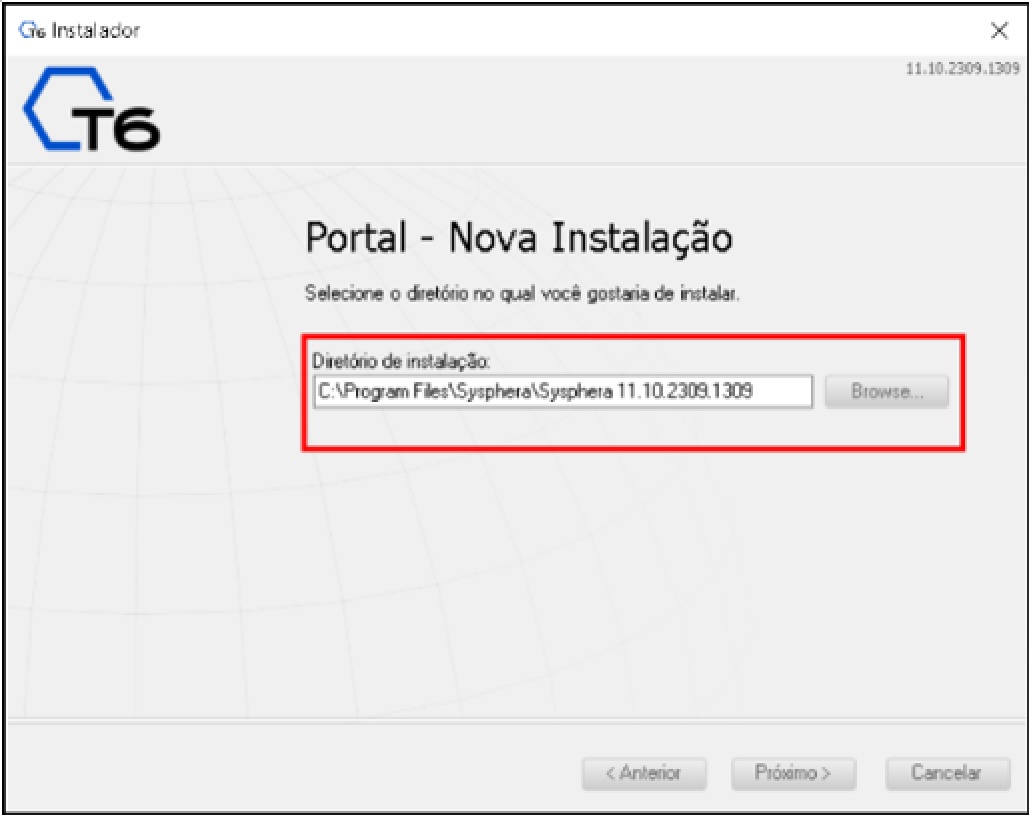
Task: Go to next step with Próximo
Action: [793, 773]
